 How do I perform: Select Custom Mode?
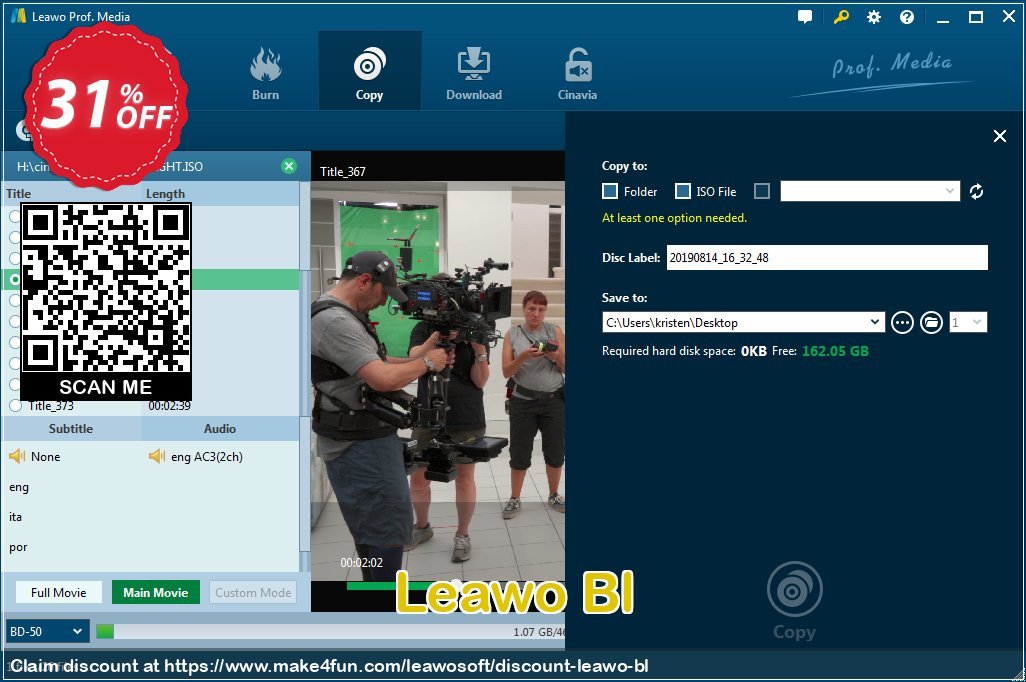[253, 592]
